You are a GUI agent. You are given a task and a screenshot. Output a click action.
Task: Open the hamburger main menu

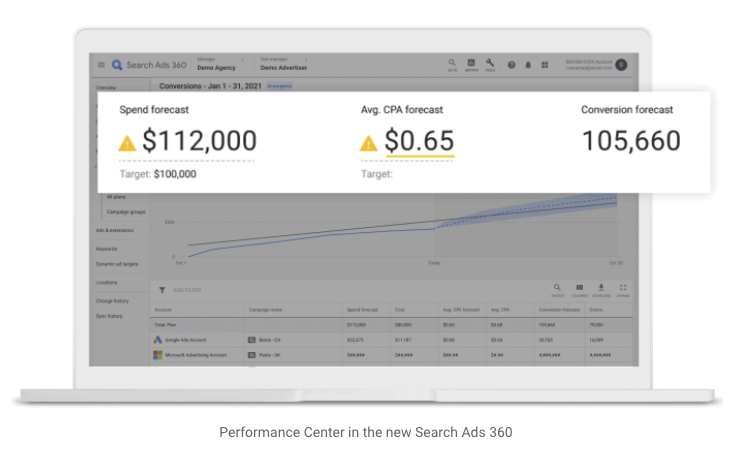(x=101, y=65)
